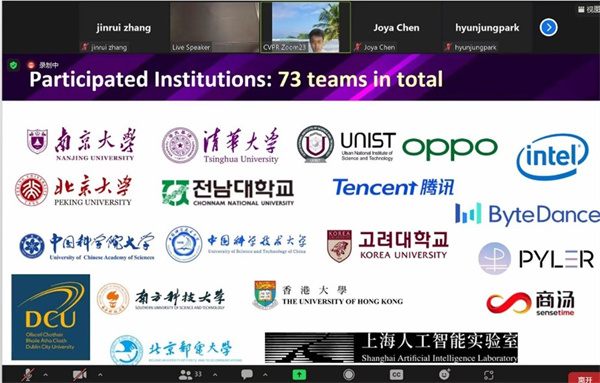Open reactions with the smiley icon

coord(444,374)
